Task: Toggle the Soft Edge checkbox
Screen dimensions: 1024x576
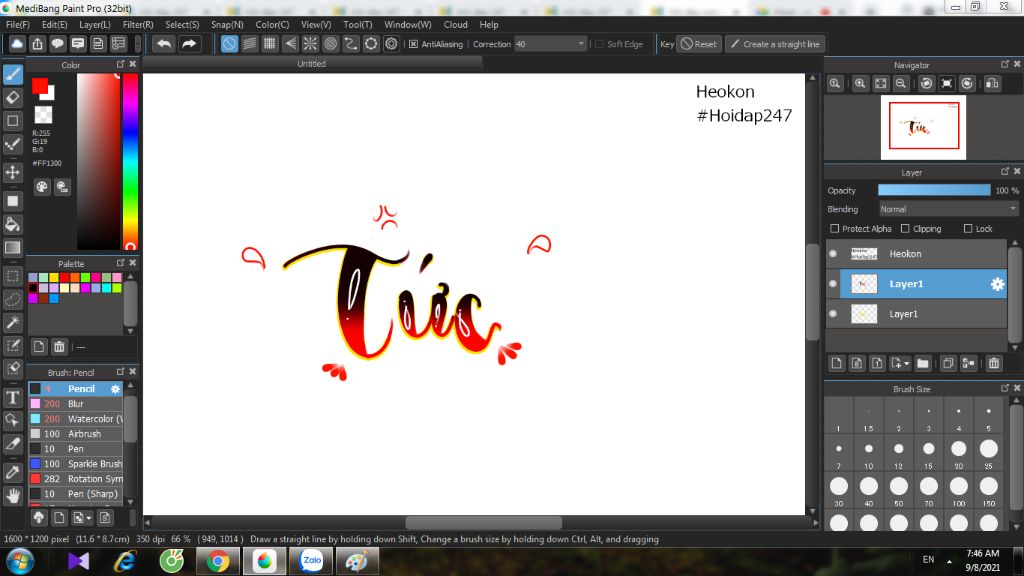Action: tap(599, 44)
